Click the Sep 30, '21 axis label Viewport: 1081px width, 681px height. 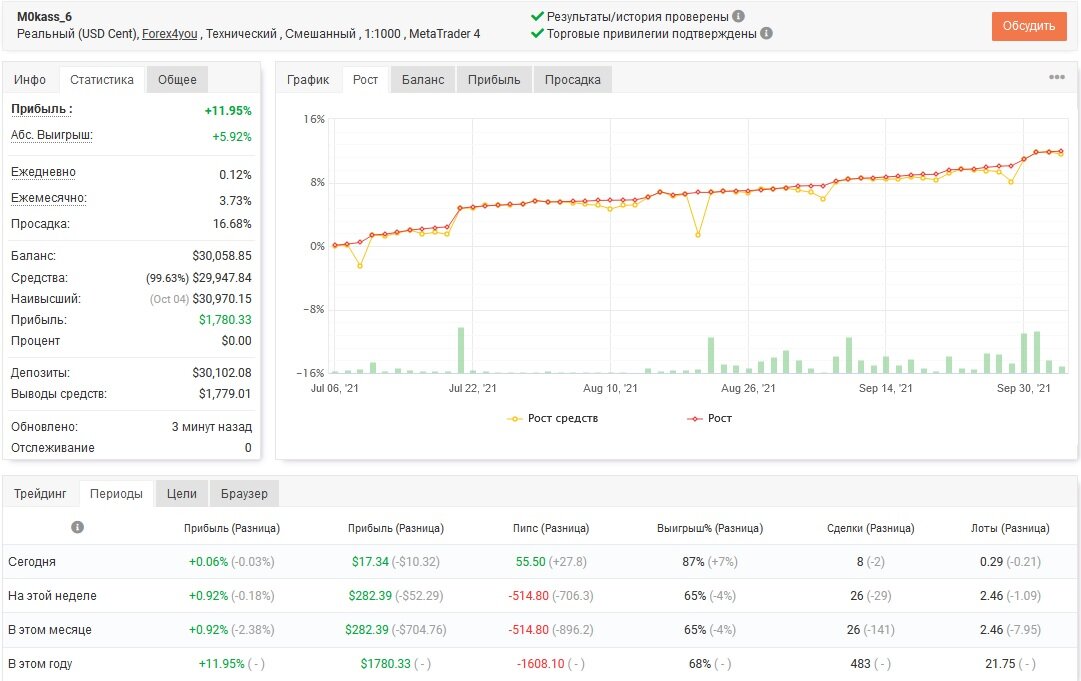coord(1024,388)
